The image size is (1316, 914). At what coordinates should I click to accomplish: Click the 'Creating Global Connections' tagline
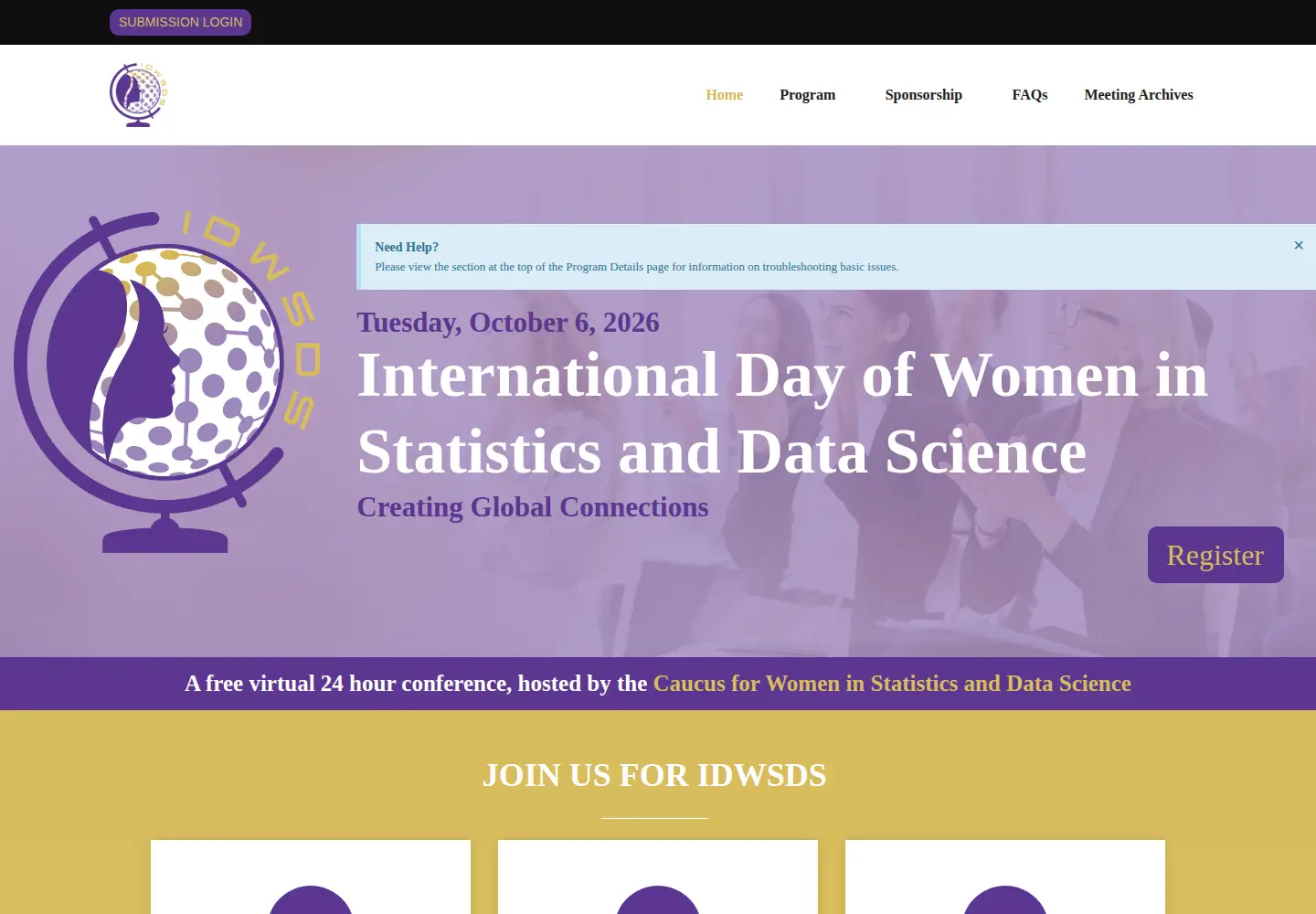pyautogui.click(x=533, y=507)
